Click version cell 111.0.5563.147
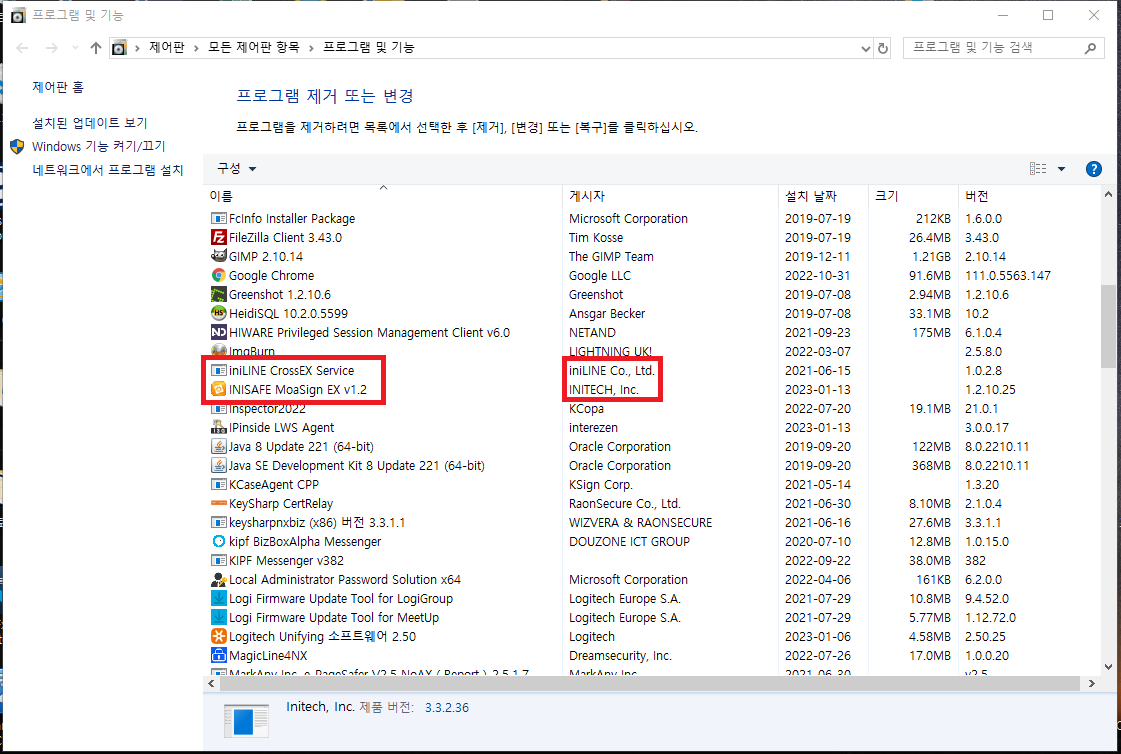Image resolution: width=1121 pixels, height=754 pixels. click(x=1008, y=275)
